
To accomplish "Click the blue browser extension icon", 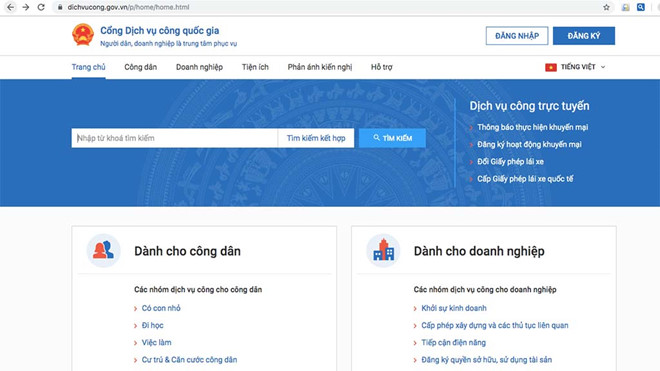I will (x=641, y=7).
